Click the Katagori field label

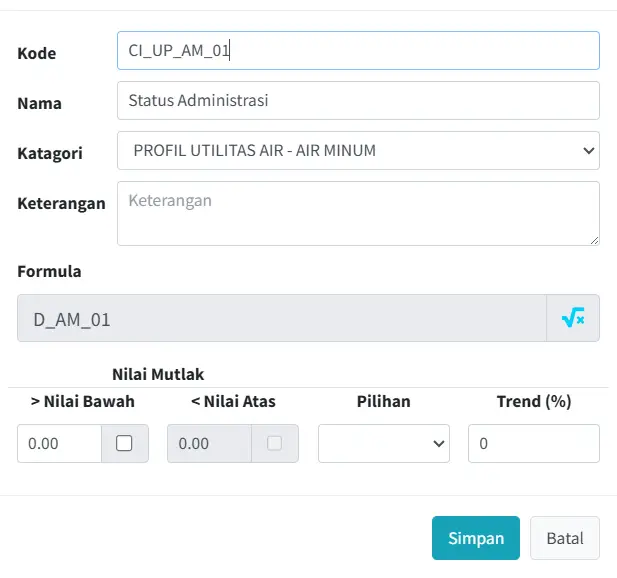click(50, 153)
